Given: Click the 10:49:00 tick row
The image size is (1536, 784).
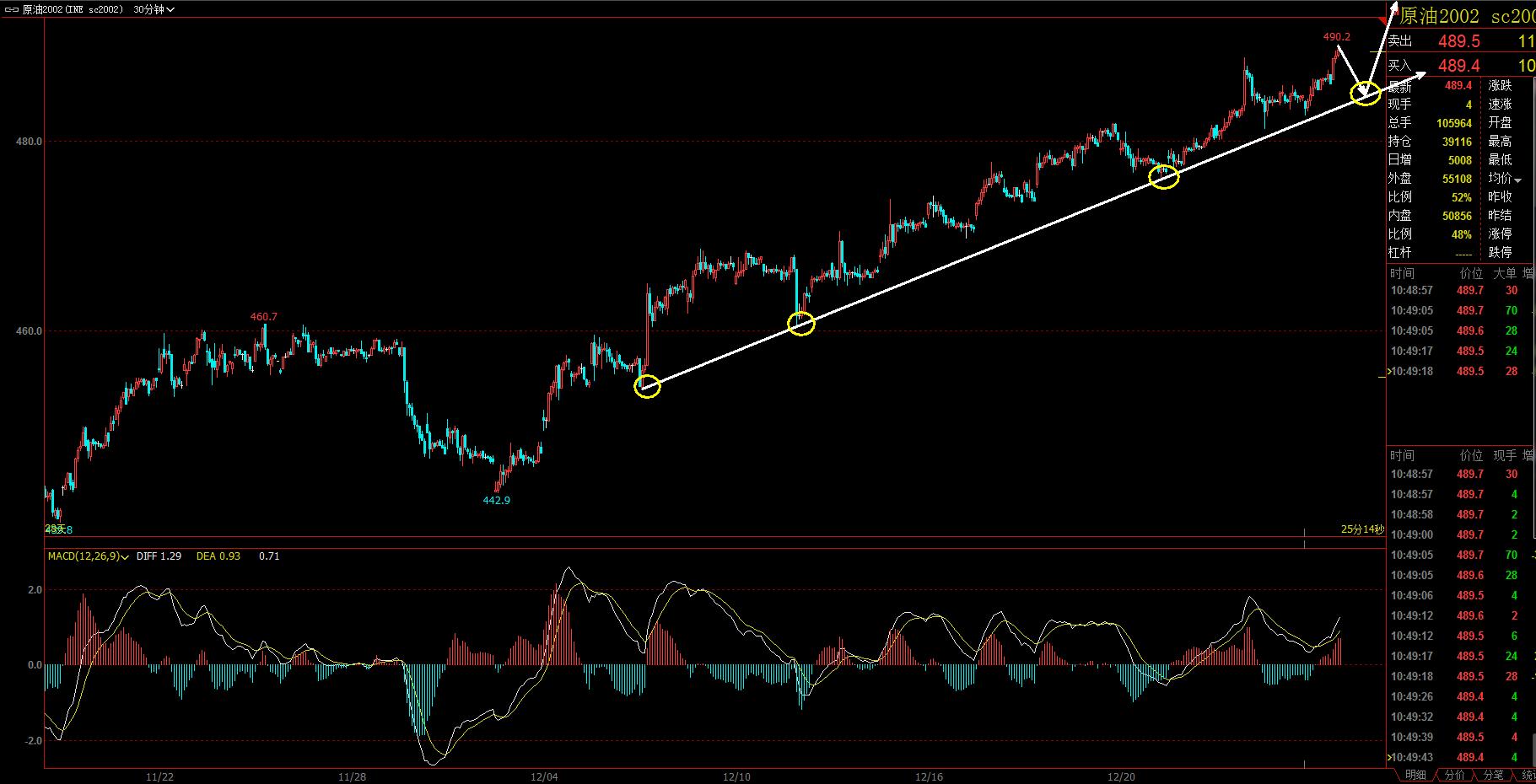Looking at the screenshot, I should point(1461,534).
